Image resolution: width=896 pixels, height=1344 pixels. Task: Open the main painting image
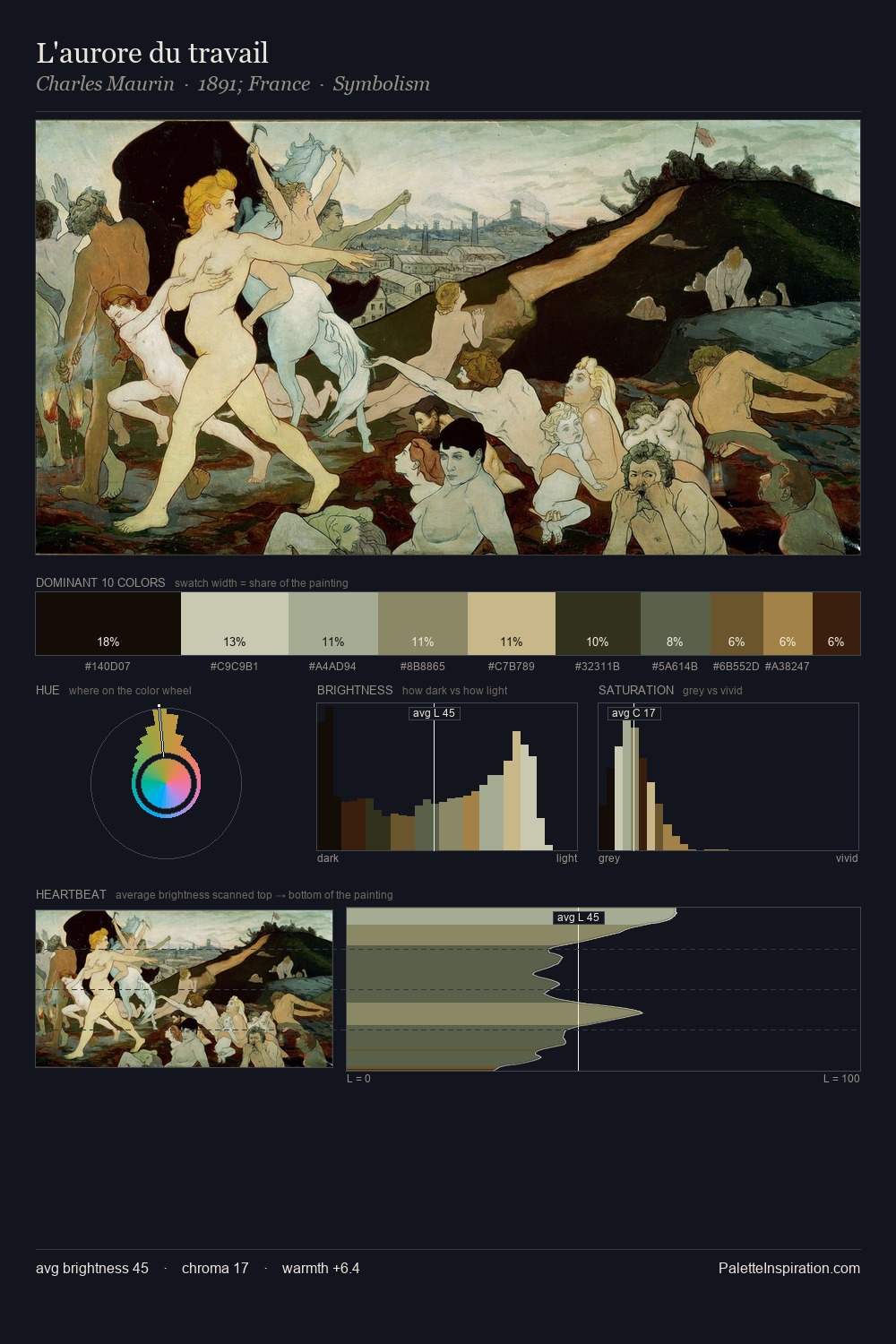tap(448, 338)
